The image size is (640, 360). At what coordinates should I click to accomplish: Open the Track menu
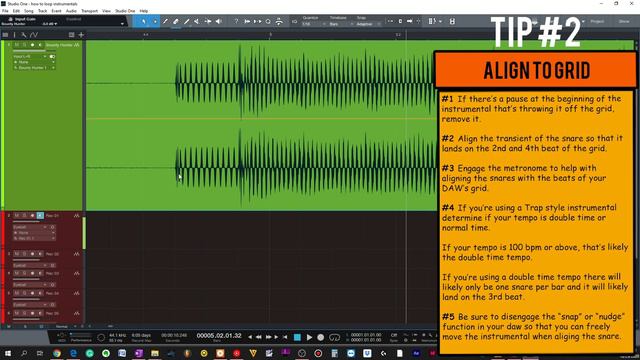tap(42, 11)
